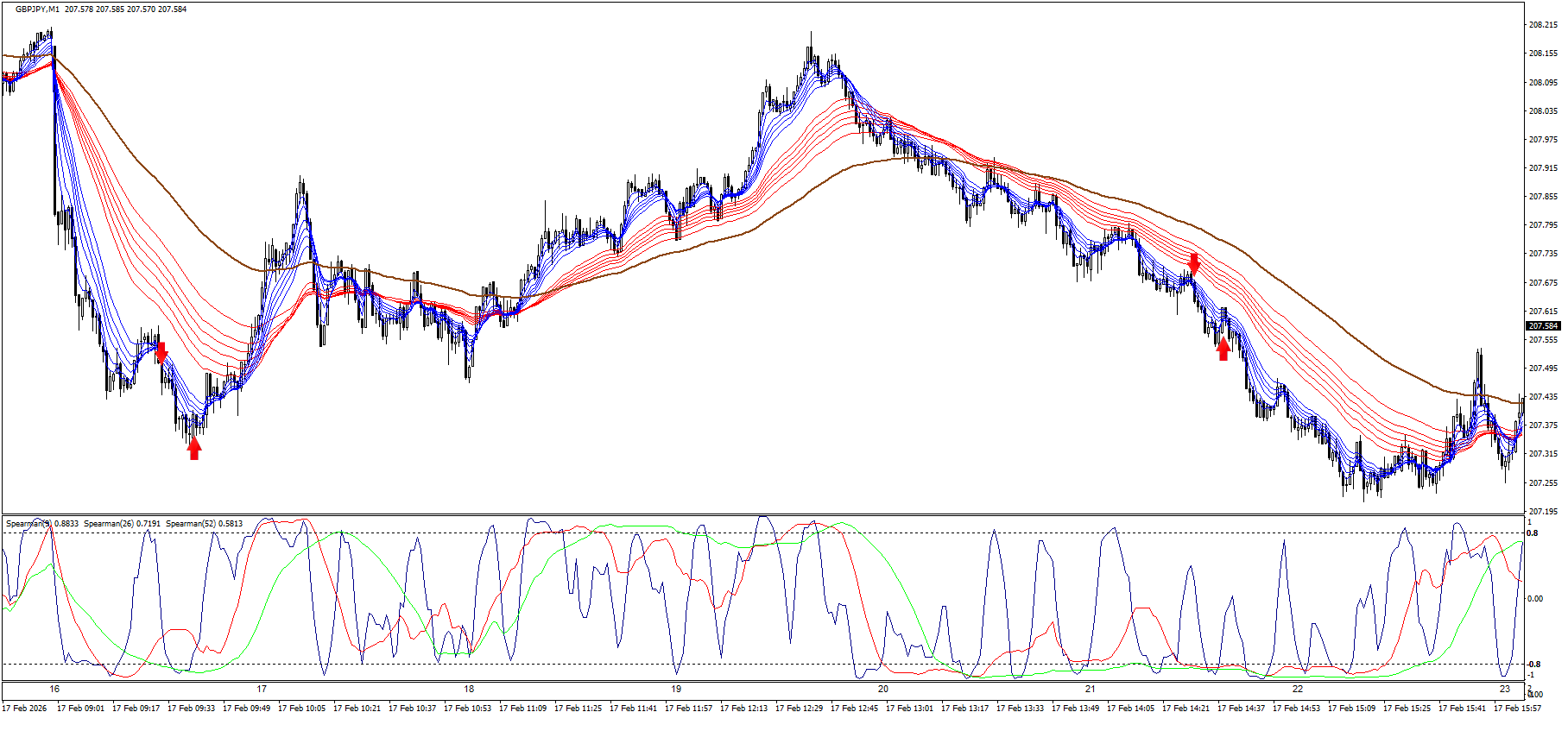Image resolution: width=1568 pixels, height=731 pixels.
Task: Click the 17 Feb 15:57 time label
Action: (1517, 709)
